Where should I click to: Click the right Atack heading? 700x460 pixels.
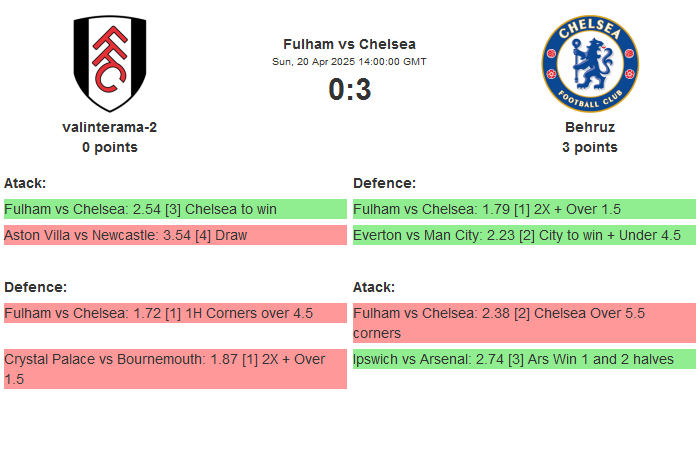click(x=374, y=287)
